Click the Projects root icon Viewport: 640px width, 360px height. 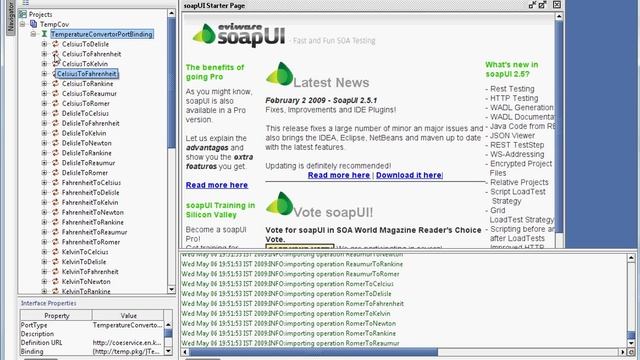point(23,14)
